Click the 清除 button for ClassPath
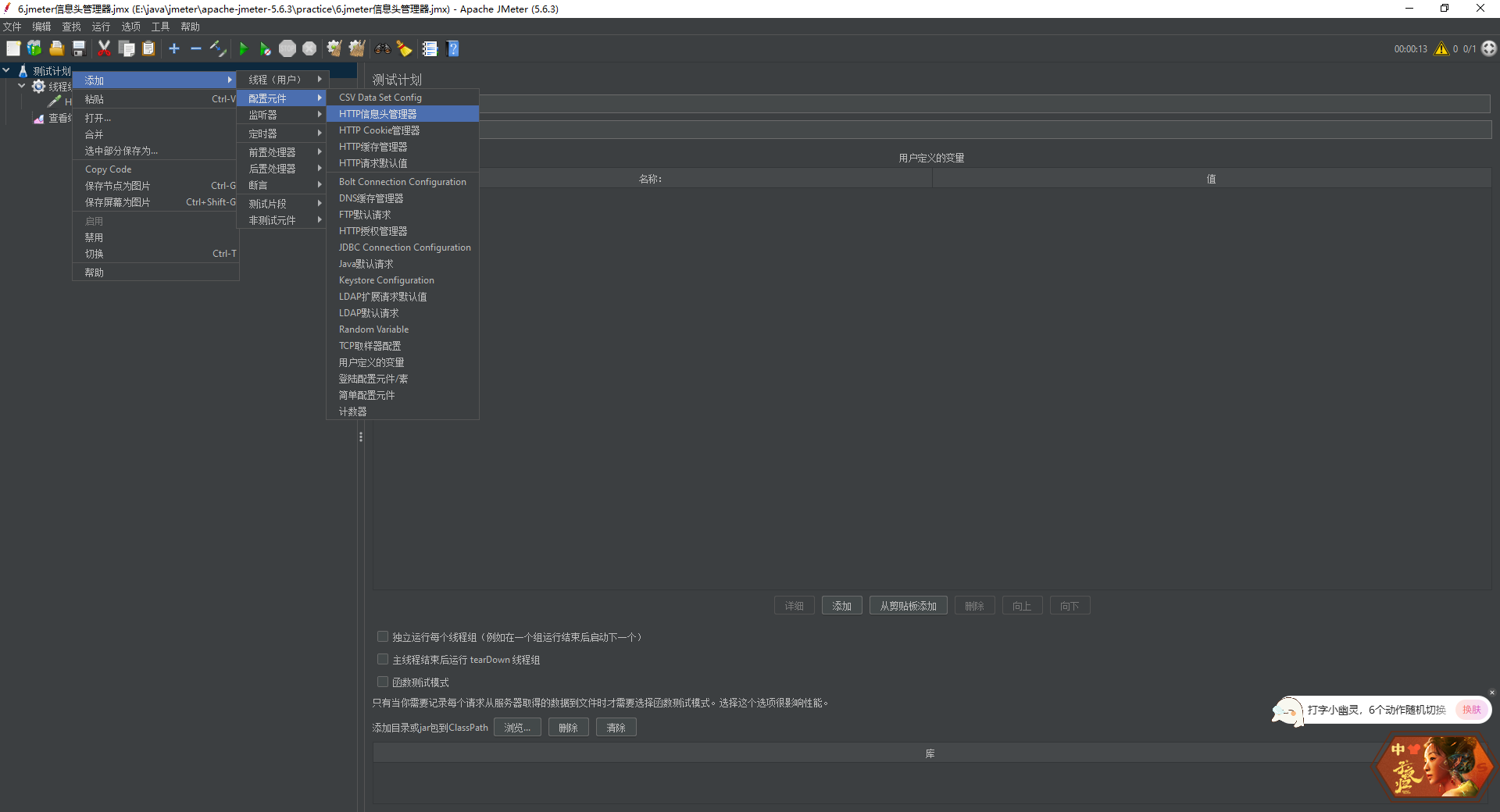The height and width of the screenshot is (812, 1500). click(x=616, y=728)
